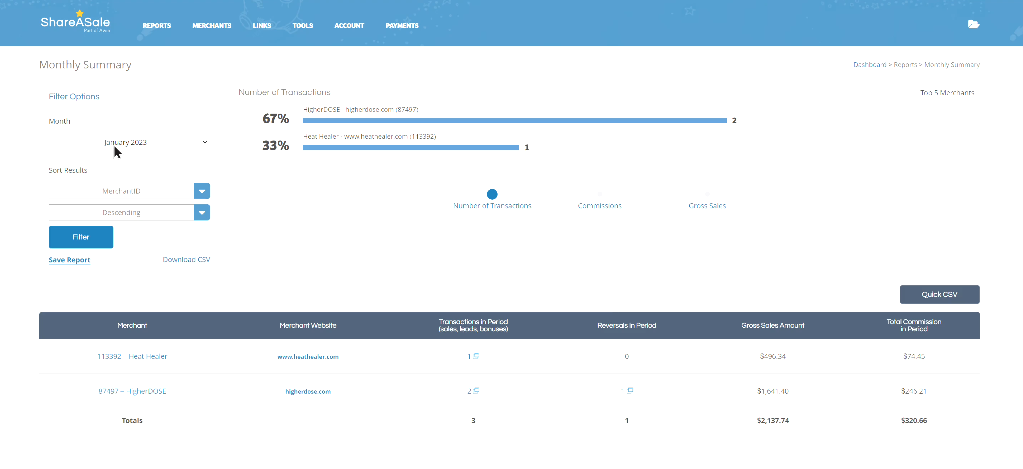Viewport: 1023px width, 469px height.
Task: Click the HigherDOSE 67% transaction bar
Action: pyautogui.click(x=515, y=121)
